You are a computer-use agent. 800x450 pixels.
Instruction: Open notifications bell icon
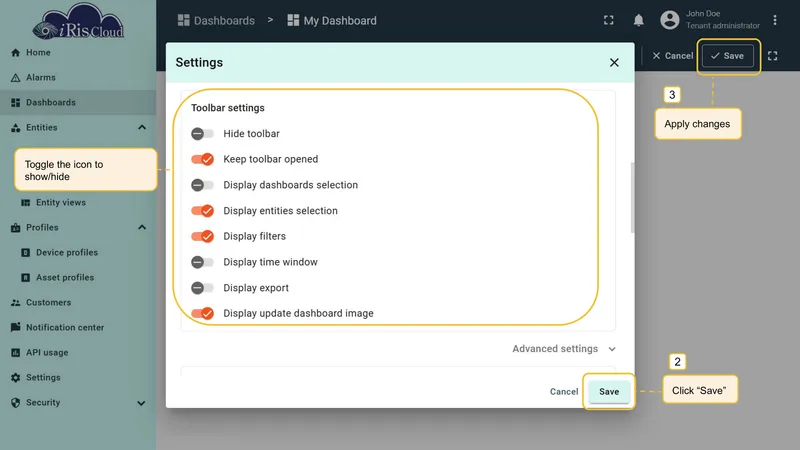click(x=638, y=20)
